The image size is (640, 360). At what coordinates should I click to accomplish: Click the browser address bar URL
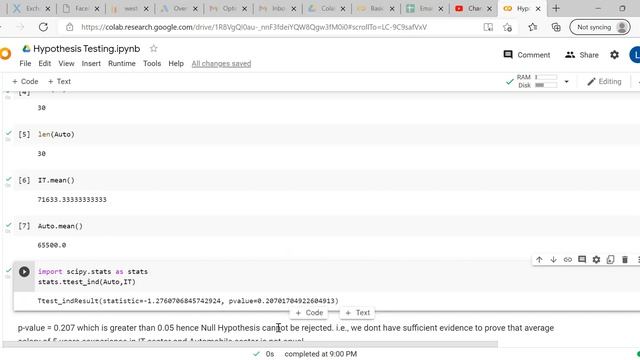point(254,27)
